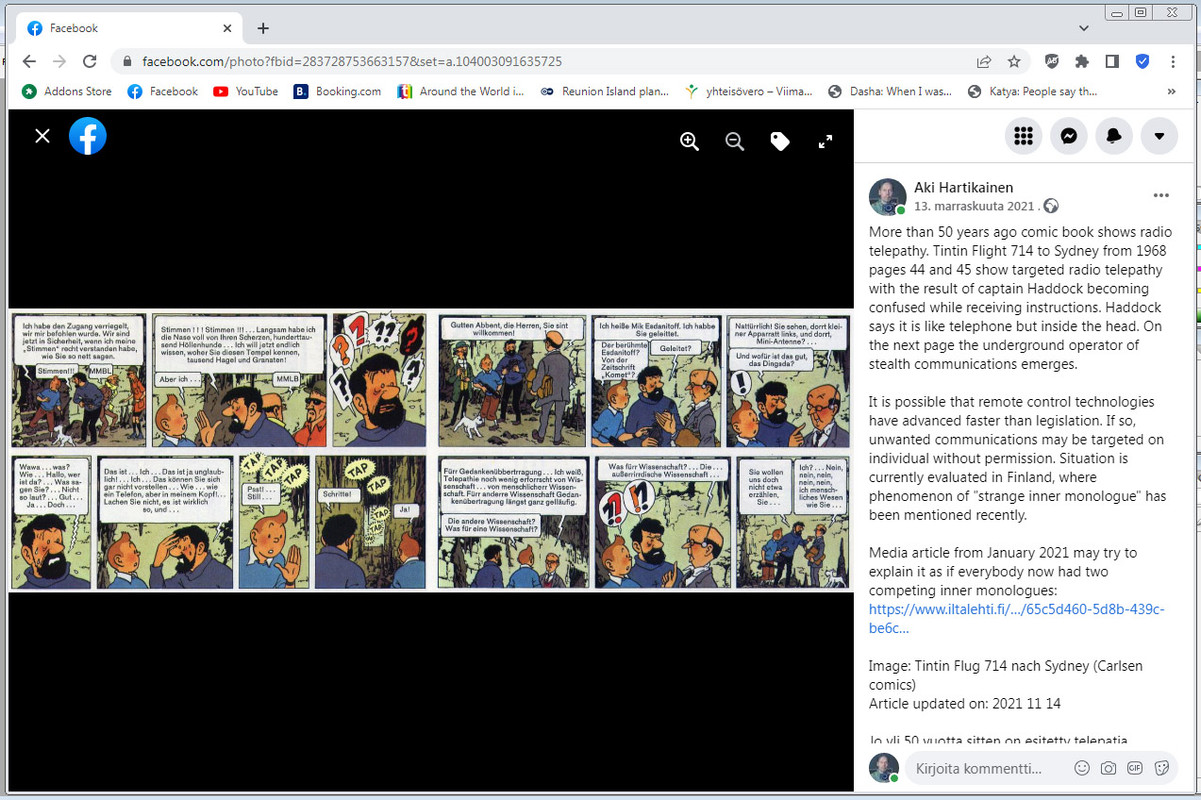
Task: Click the Tintin comic strip image
Action: [431, 450]
